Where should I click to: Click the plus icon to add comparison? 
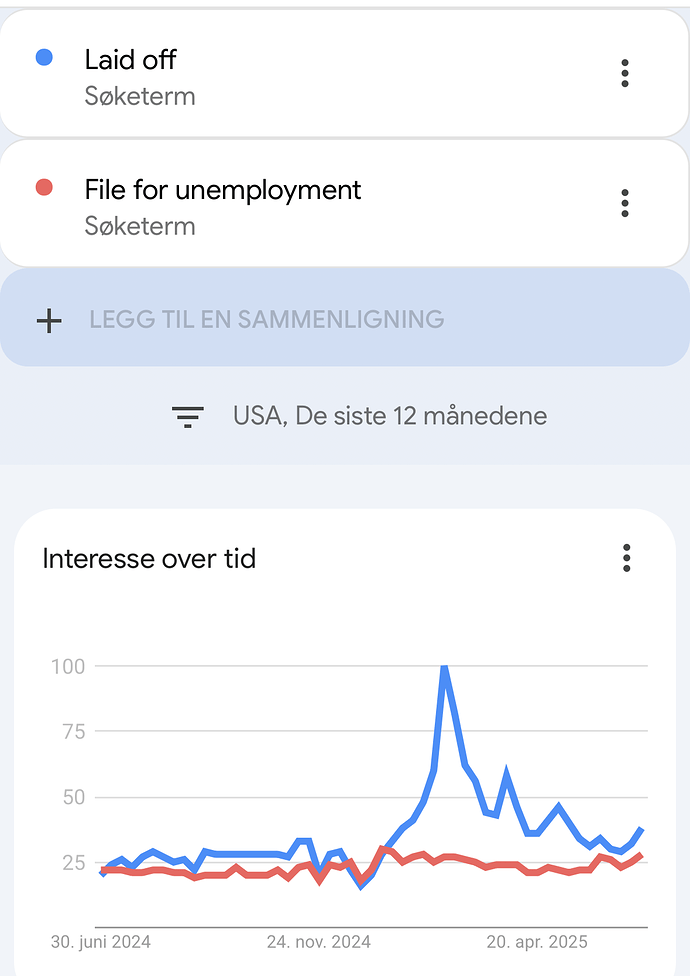[x=49, y=321]
